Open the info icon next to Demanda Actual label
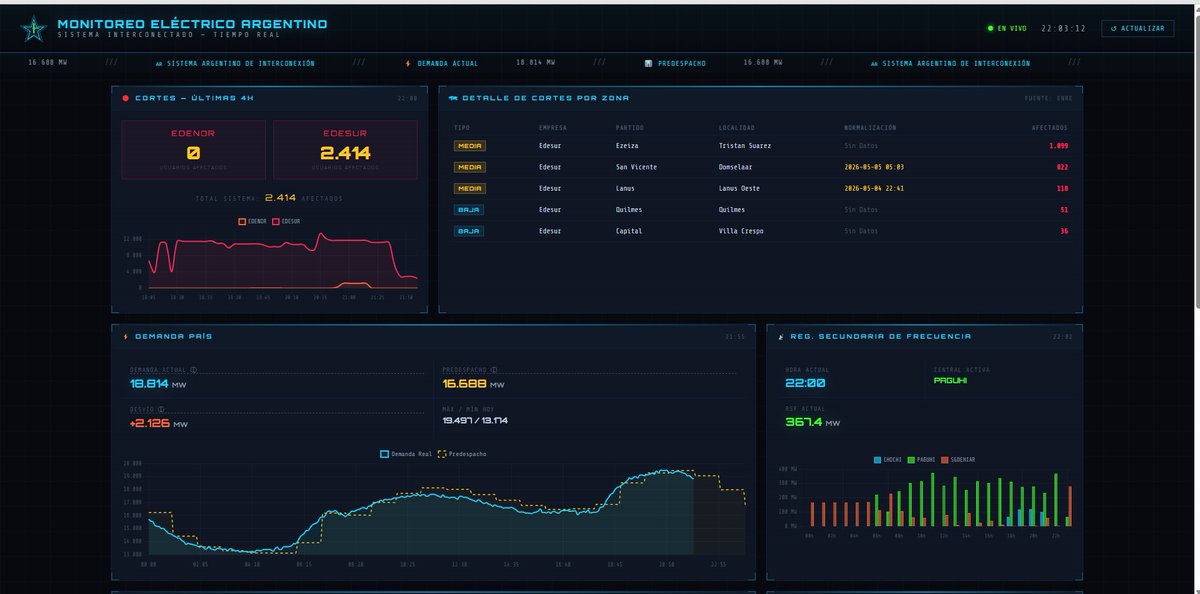 [192, 369]
